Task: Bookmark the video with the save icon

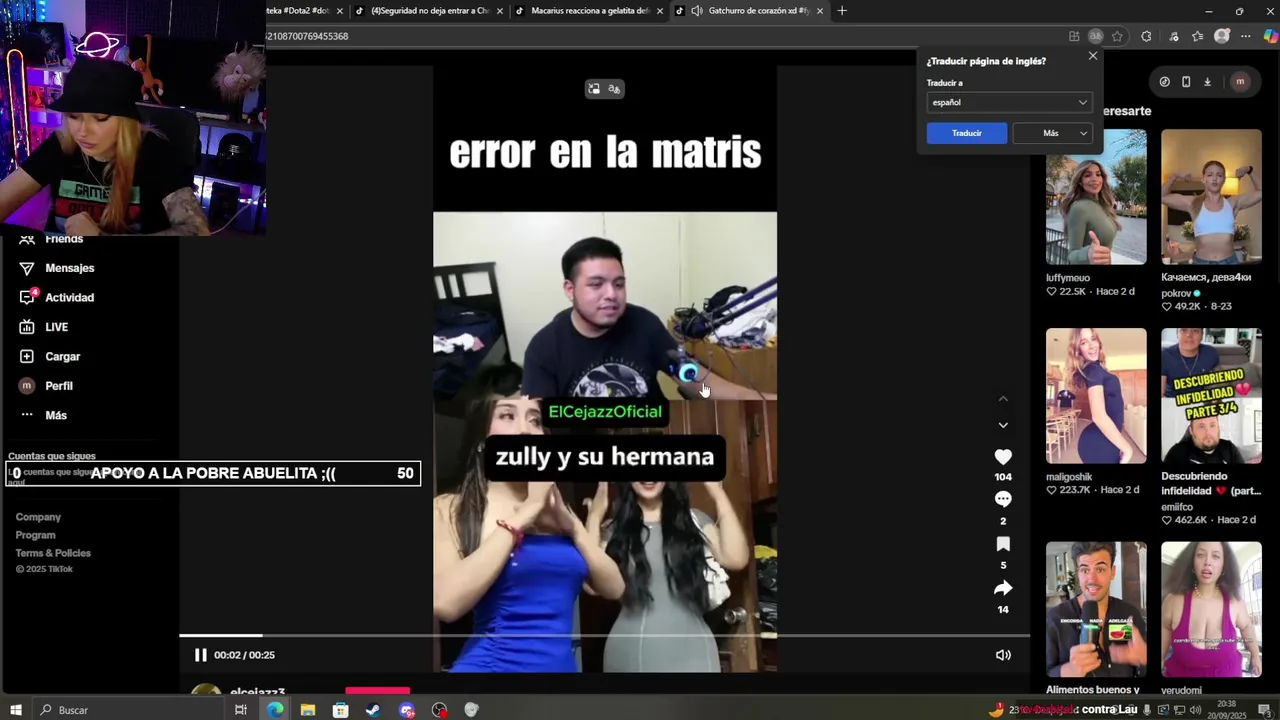Action: click(1003, 544)
